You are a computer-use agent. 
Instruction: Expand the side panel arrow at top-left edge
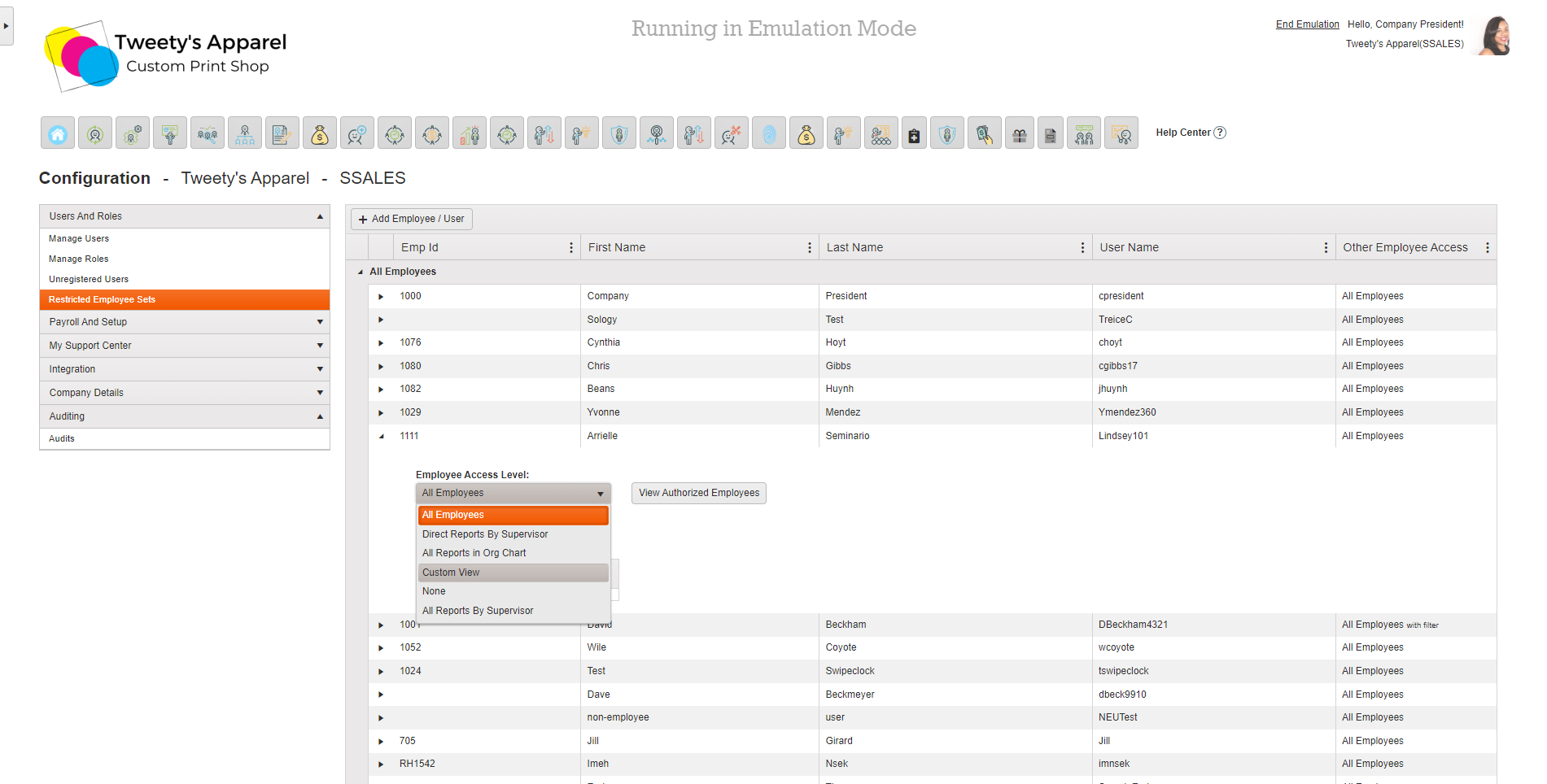(x=6, y=26)
